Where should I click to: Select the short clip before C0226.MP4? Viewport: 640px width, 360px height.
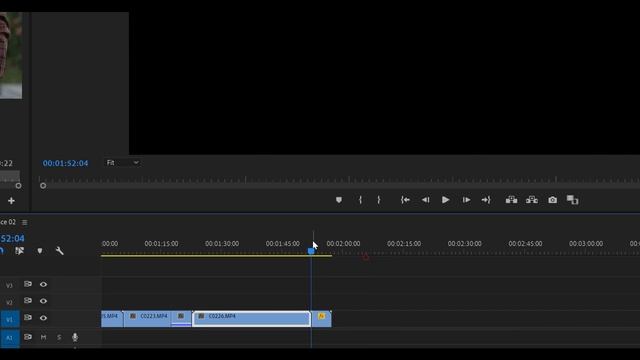pyautogui.click(x=181, y=319)
